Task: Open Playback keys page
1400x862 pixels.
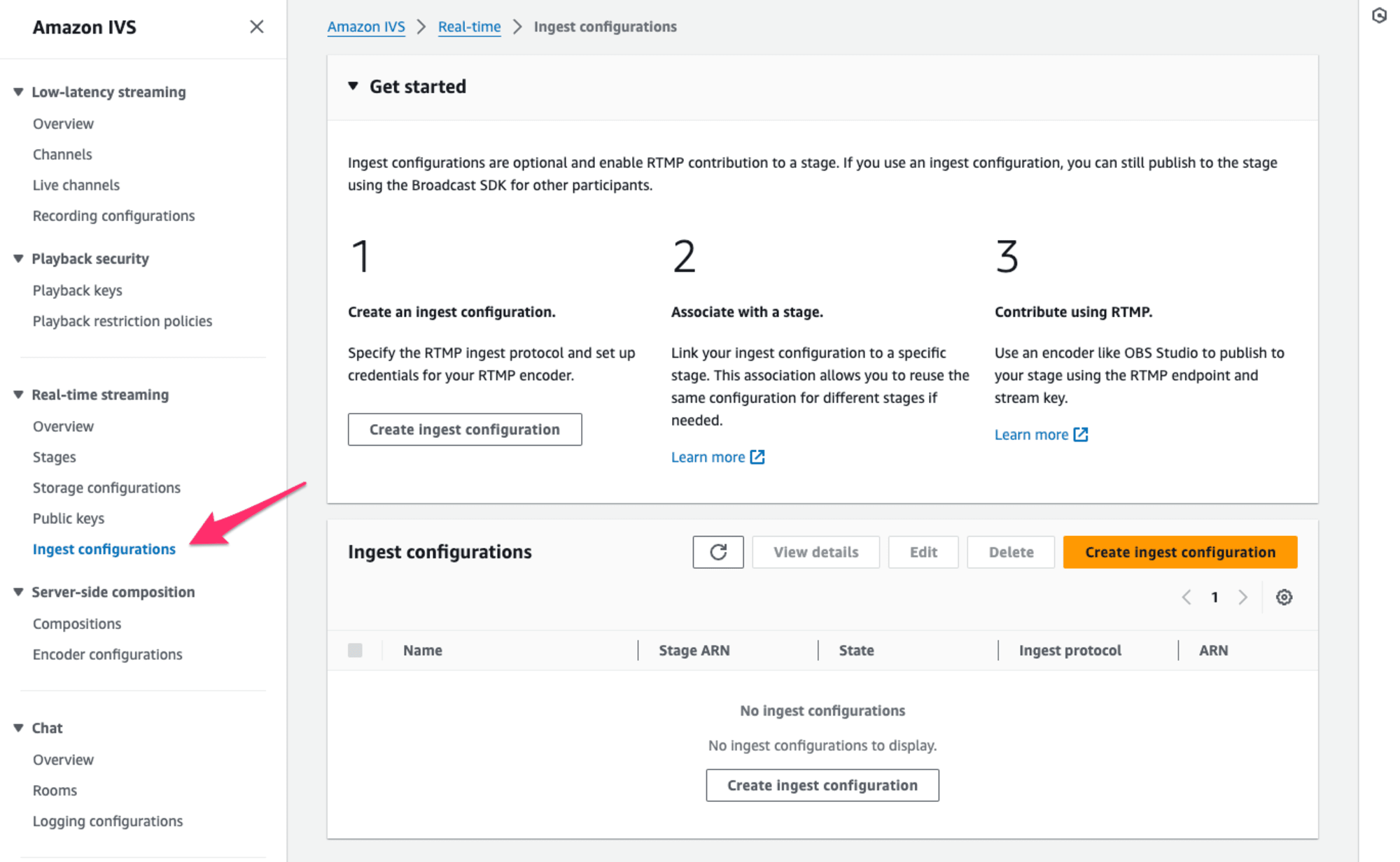Action: (77, 290)
